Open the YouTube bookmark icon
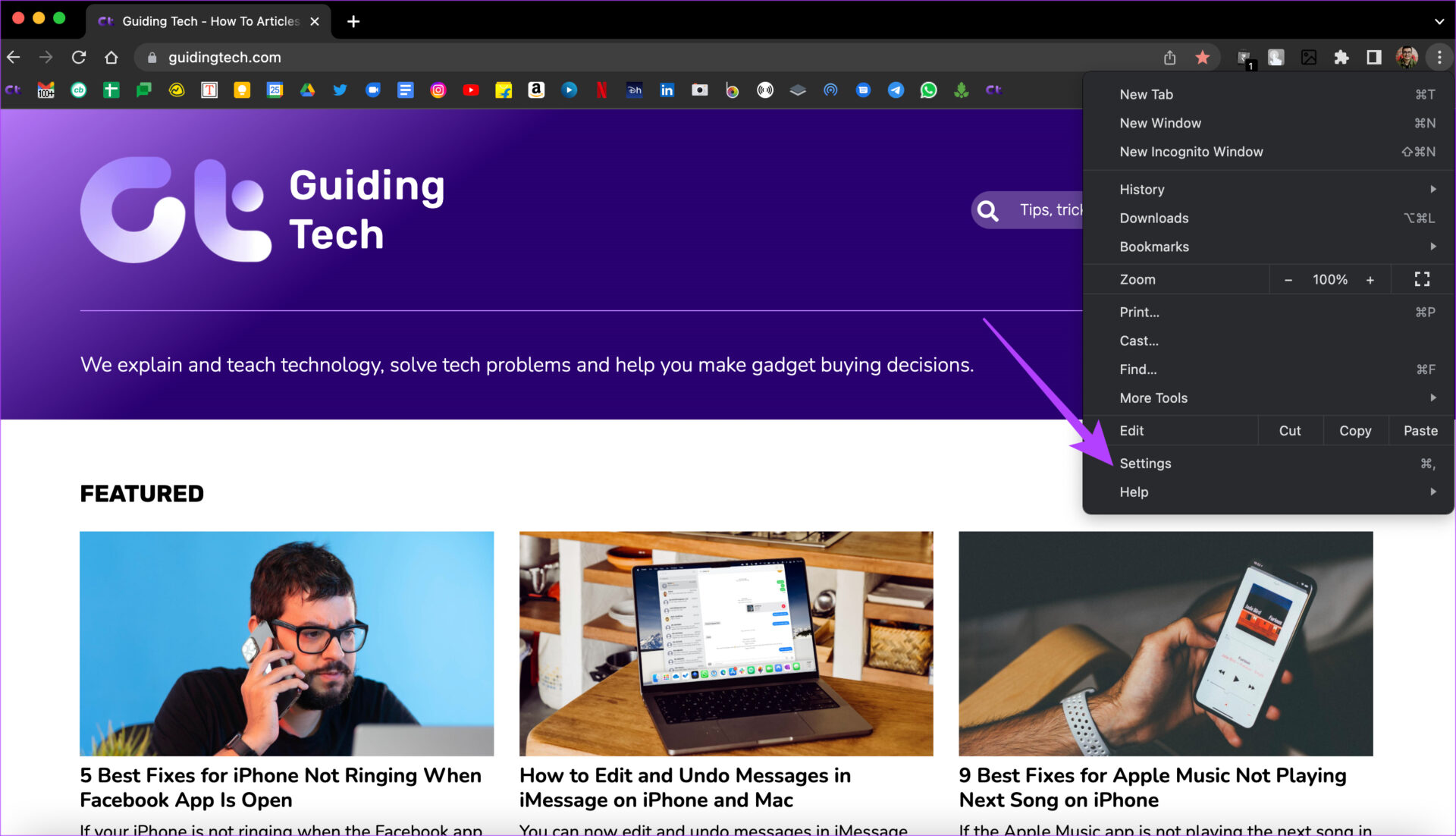The width and height of the screenshot is (1456, 836). pyautogui.click(x=471, y=90)
